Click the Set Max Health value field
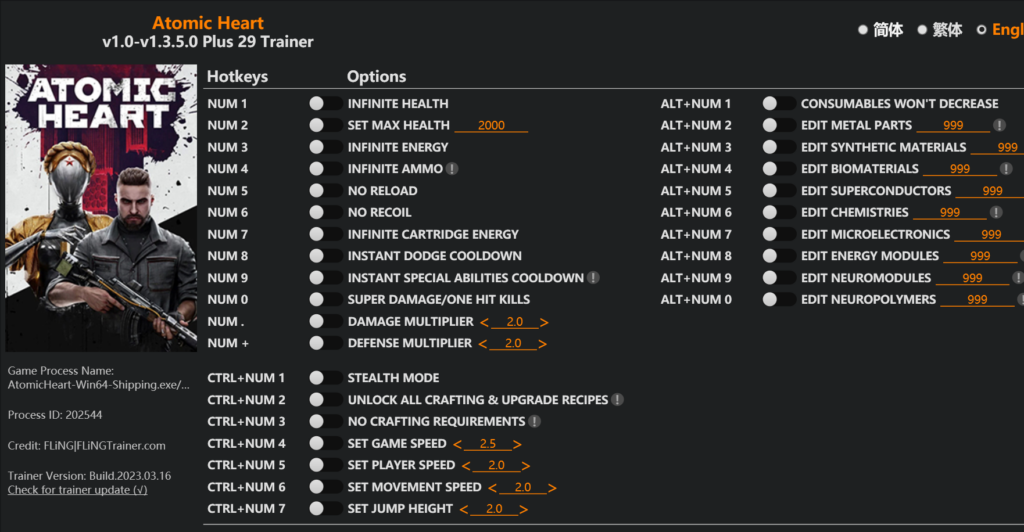This screenshot has width=1024, height=532. click(x=491, y=126)
